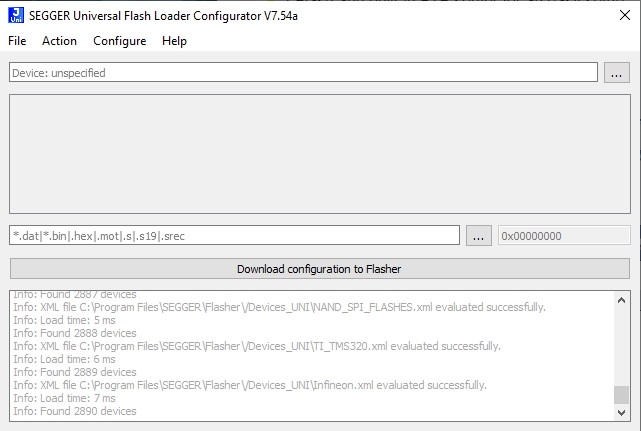Open the Configure menu
Viewport: 641px width, 431px height.
click(120, 41)
